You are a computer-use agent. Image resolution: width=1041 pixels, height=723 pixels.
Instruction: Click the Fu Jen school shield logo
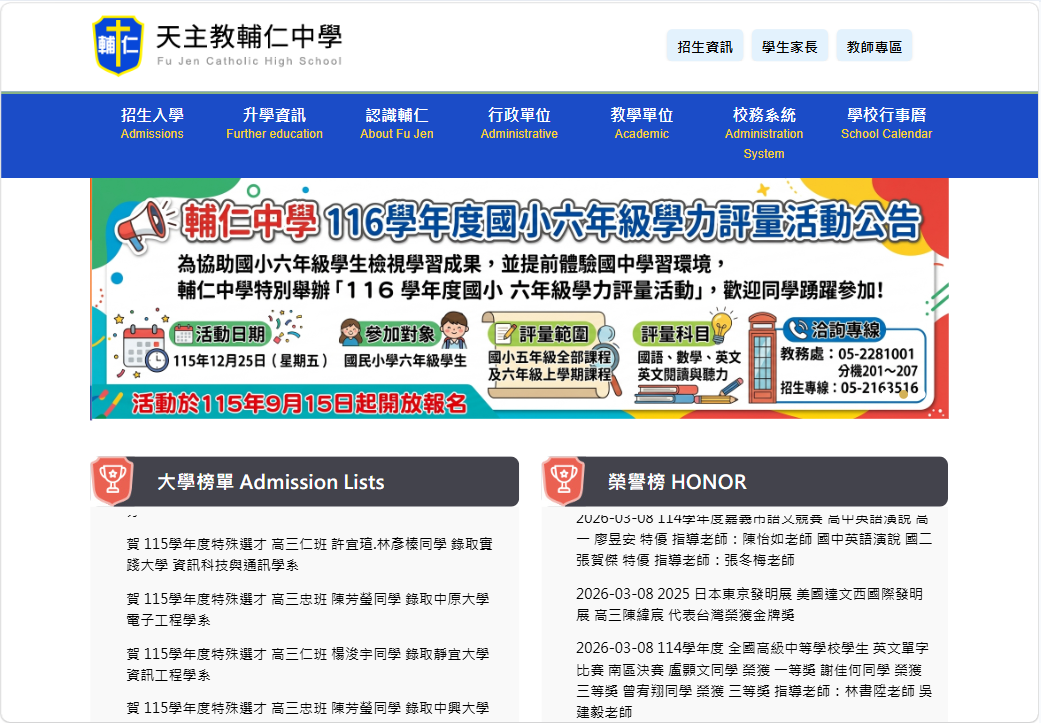click(x=118, y=45)
